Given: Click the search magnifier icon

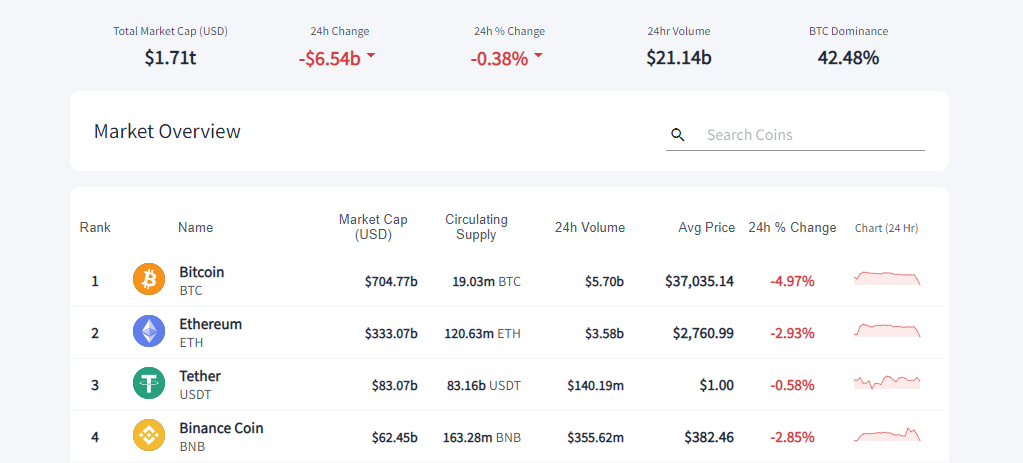Looking at the screenshot, I should 678,135.
